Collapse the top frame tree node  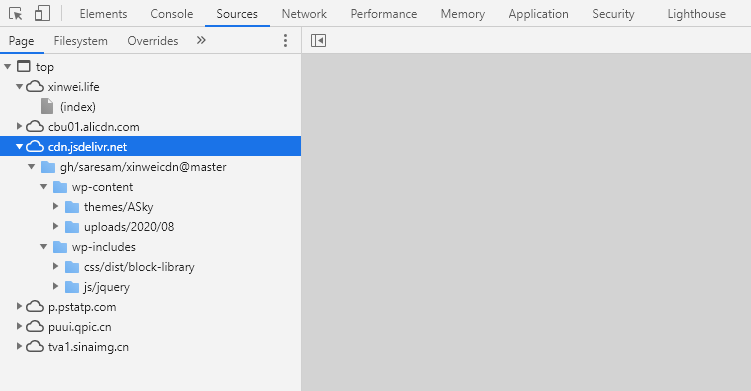pyautogui.click(x=8, y=67)
